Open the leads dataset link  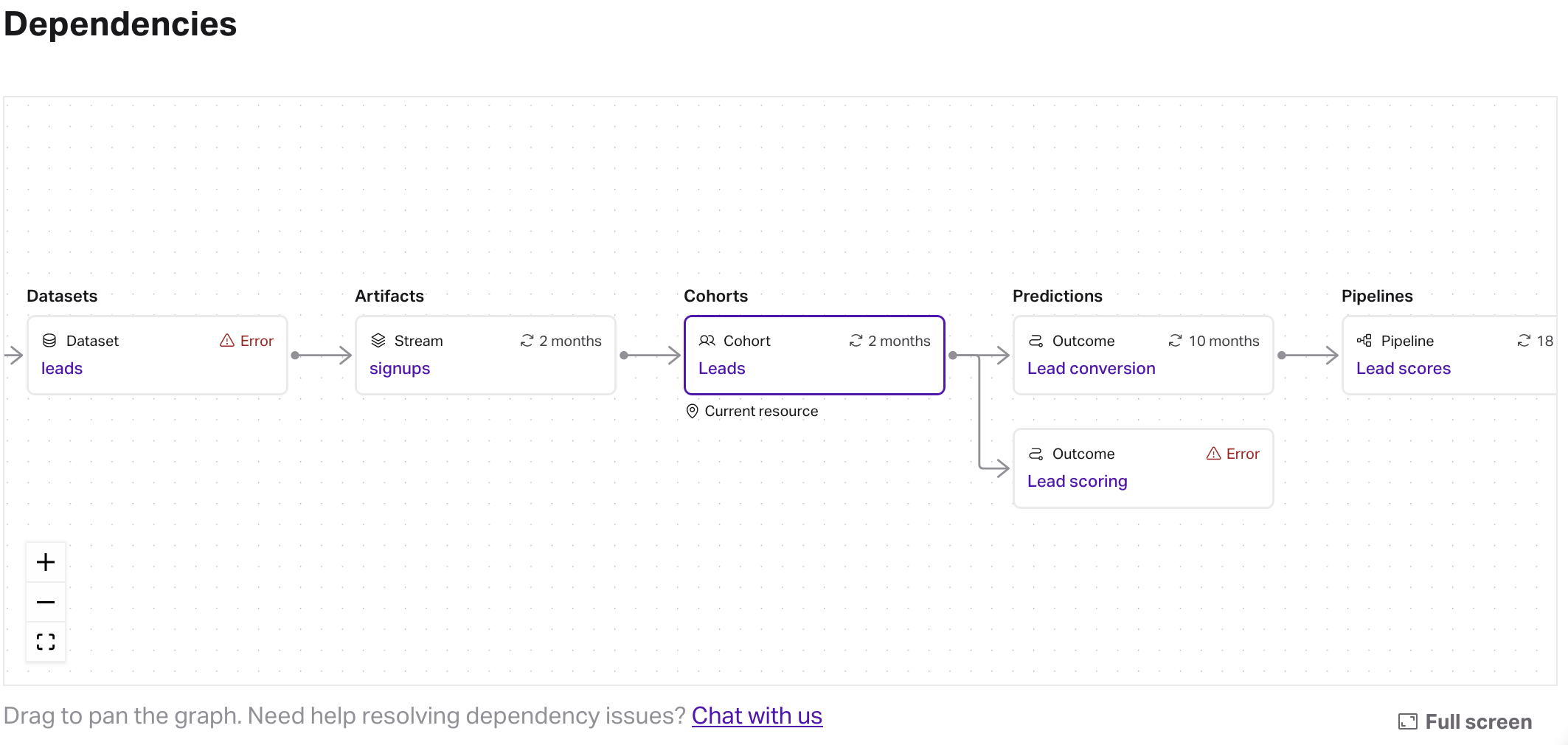point(62,368)
